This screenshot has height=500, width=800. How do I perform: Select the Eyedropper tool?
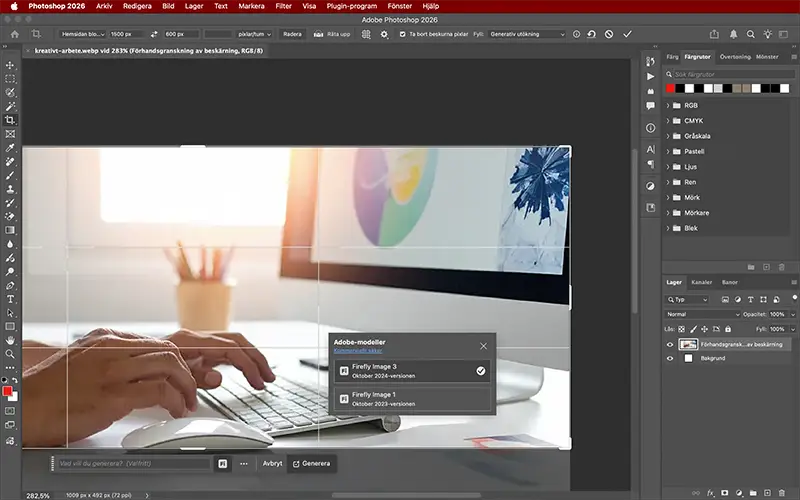(10, 148)
